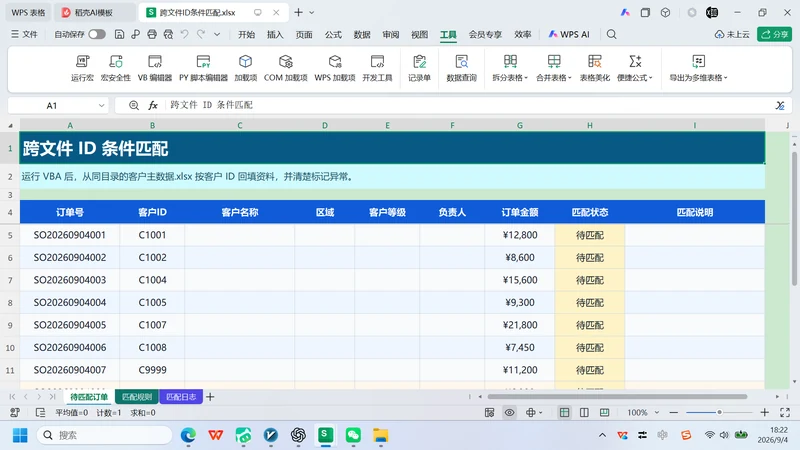Screen dimensions: 800x450
Task: Click the save icon in quick toolbar
Action: pos(119,34)
